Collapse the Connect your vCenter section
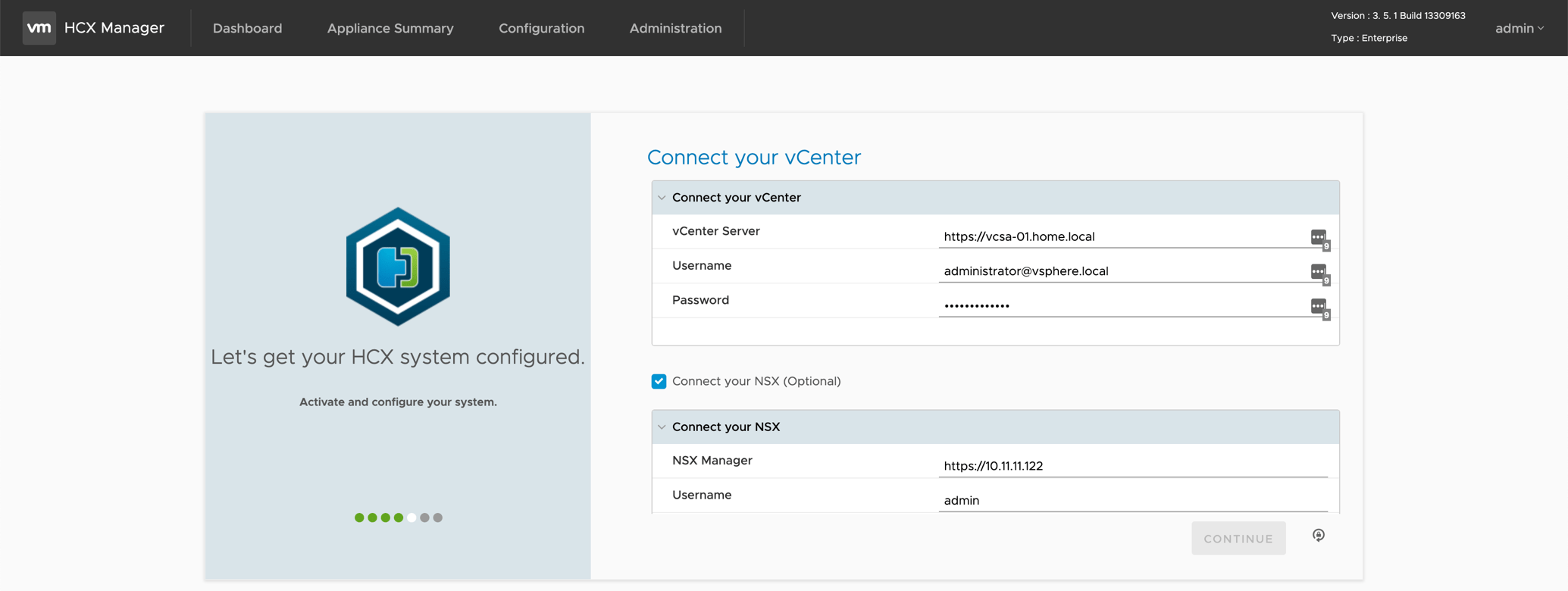 tap(662, 198)
